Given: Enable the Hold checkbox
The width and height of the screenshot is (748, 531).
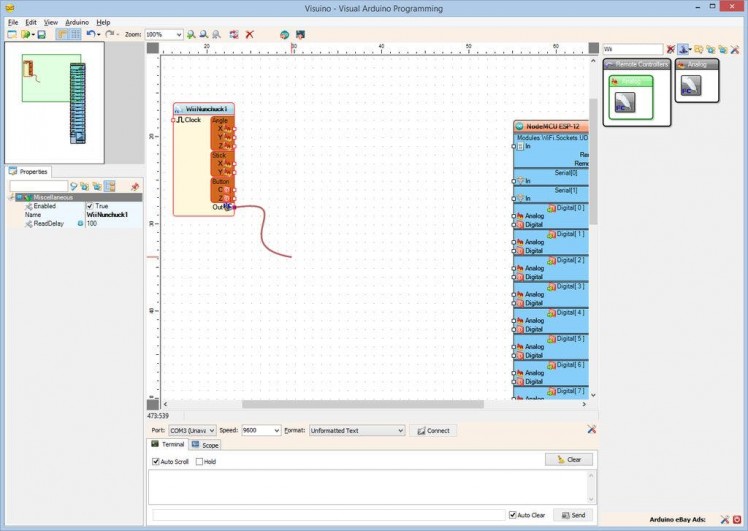Looking at the screenshot, I should (199, 461).
